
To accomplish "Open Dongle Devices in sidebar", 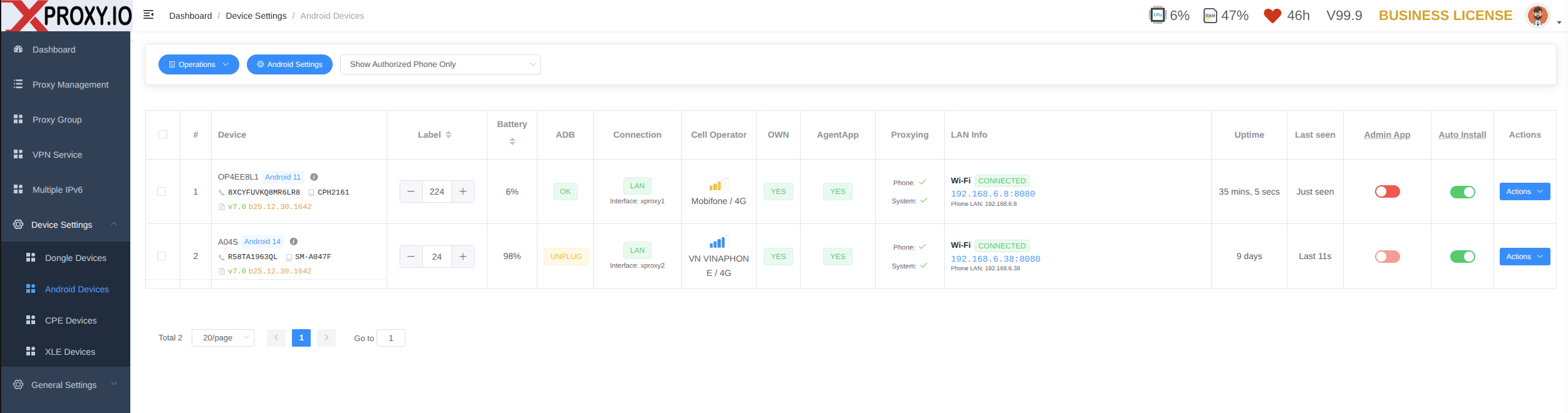I will point(75,258).
